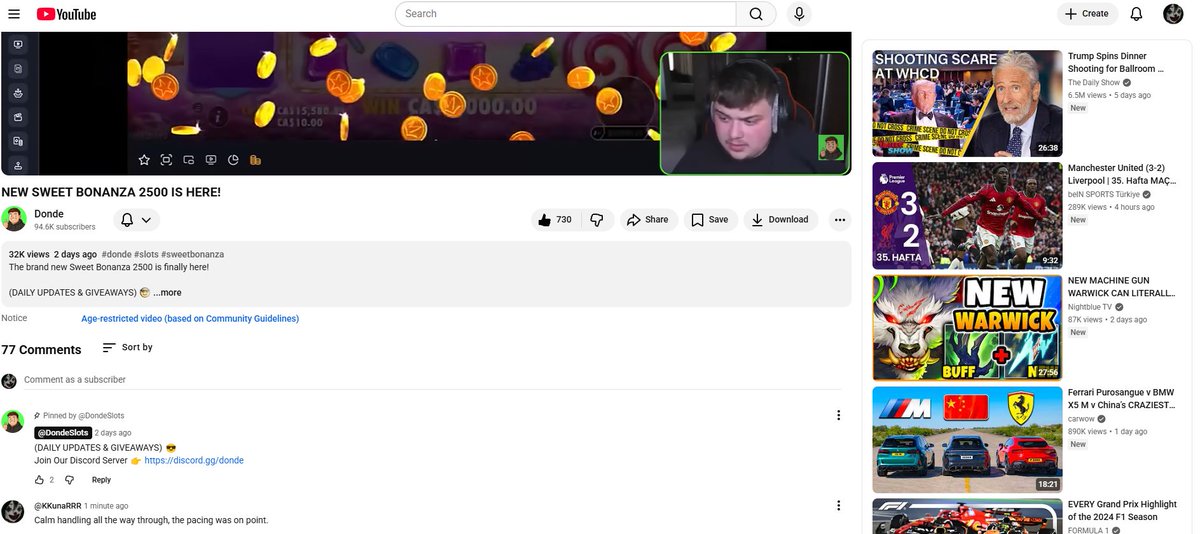Share the video
Viewport: 1200px width, 534px height.
[x=648, y=220]
